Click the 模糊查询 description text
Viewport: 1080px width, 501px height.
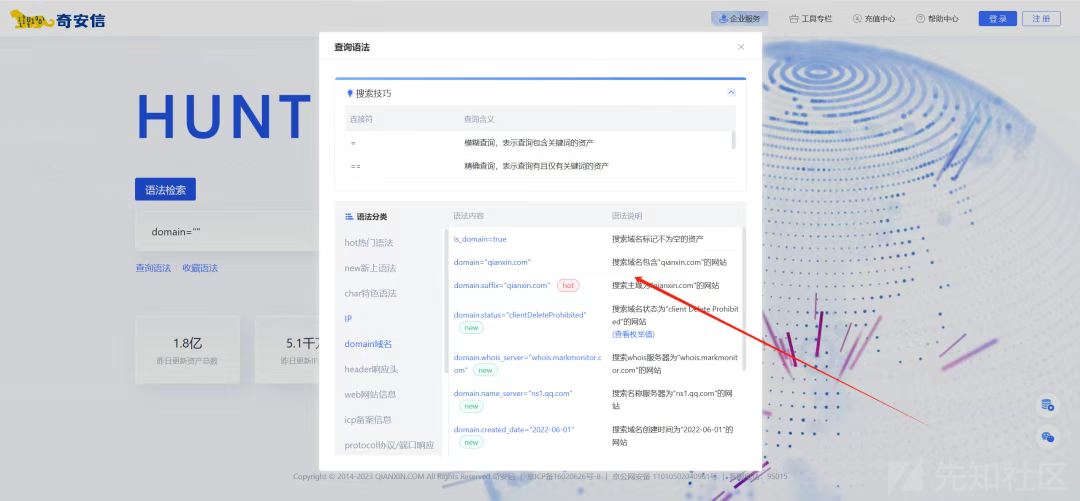tap(529, 143)
